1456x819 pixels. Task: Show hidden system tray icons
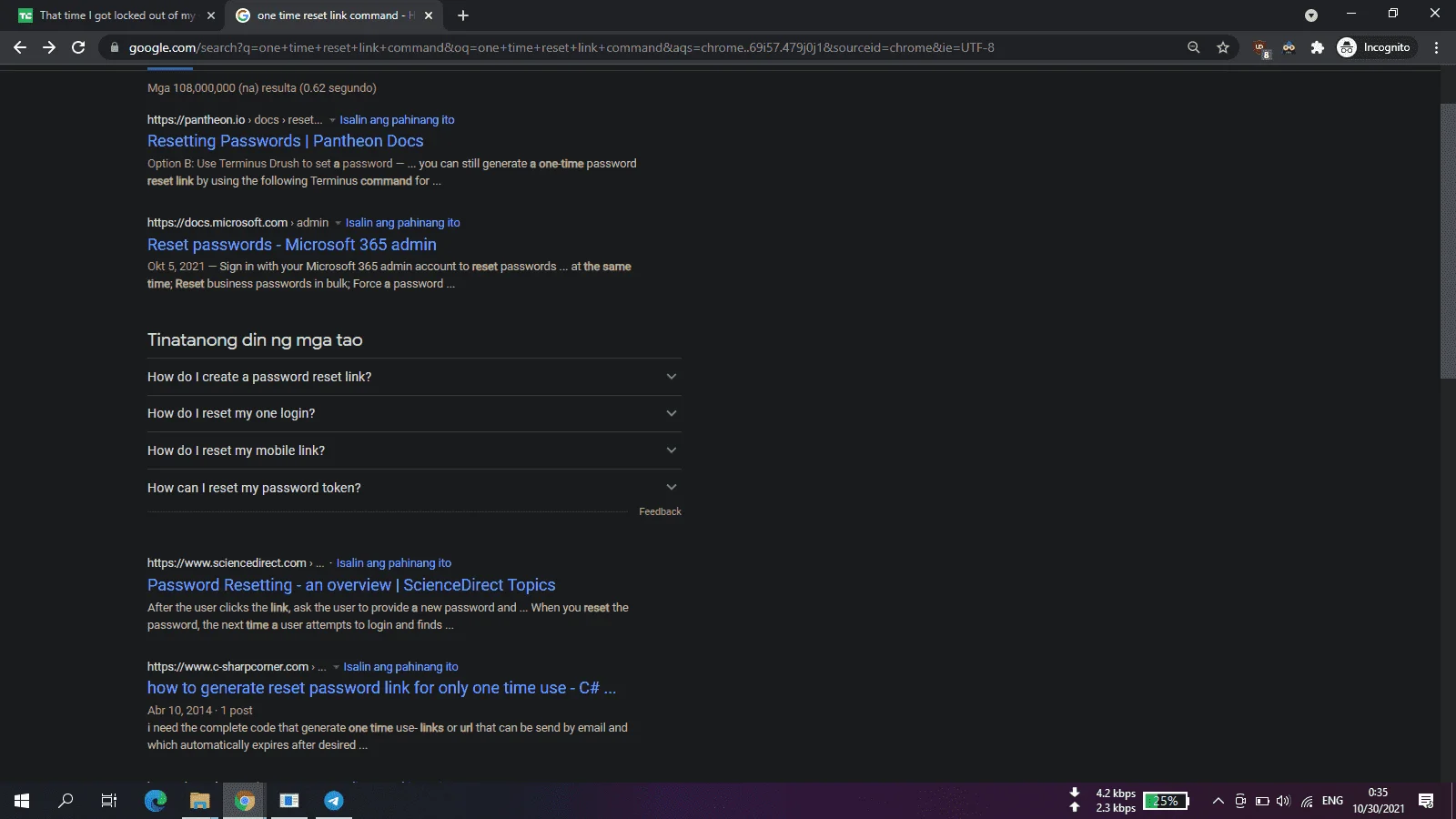pos(1218,801)
